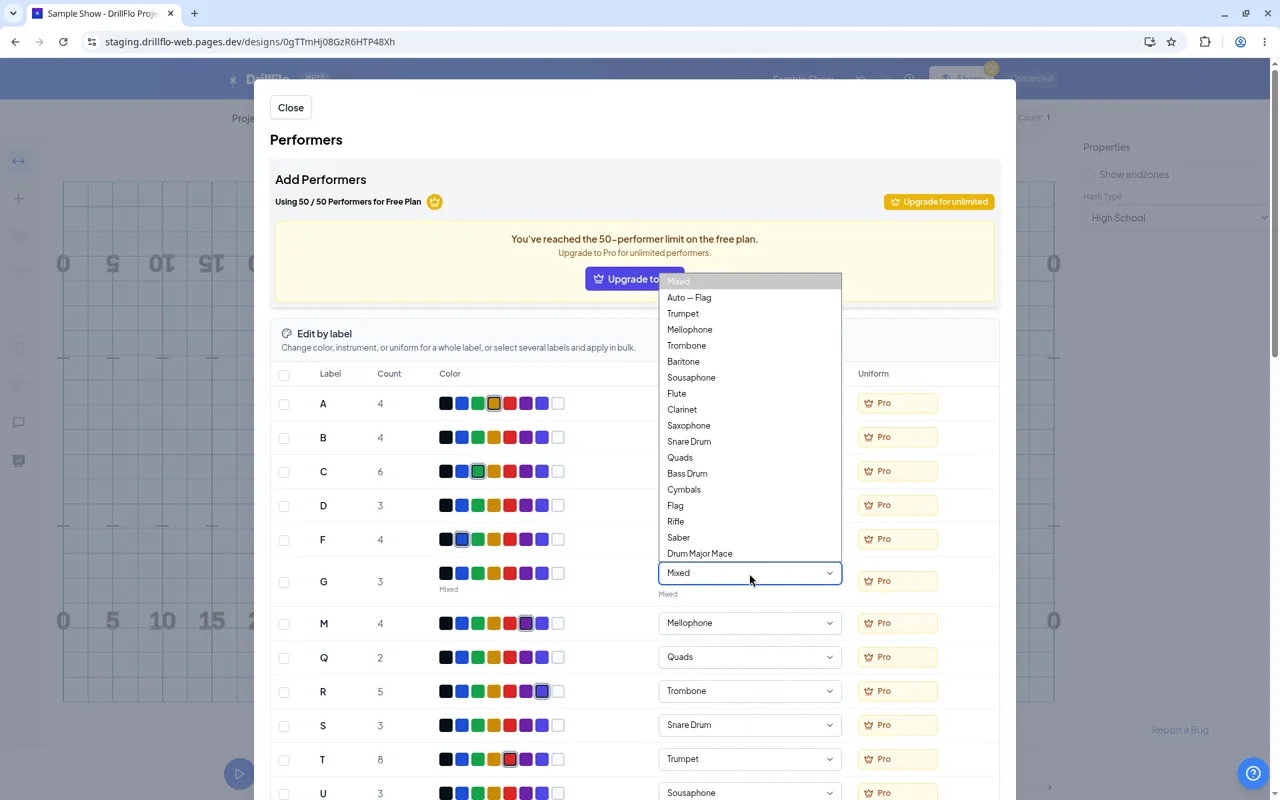View site information icon in address bar
This screenshot has width=1280, height=800.
point(91,42)
